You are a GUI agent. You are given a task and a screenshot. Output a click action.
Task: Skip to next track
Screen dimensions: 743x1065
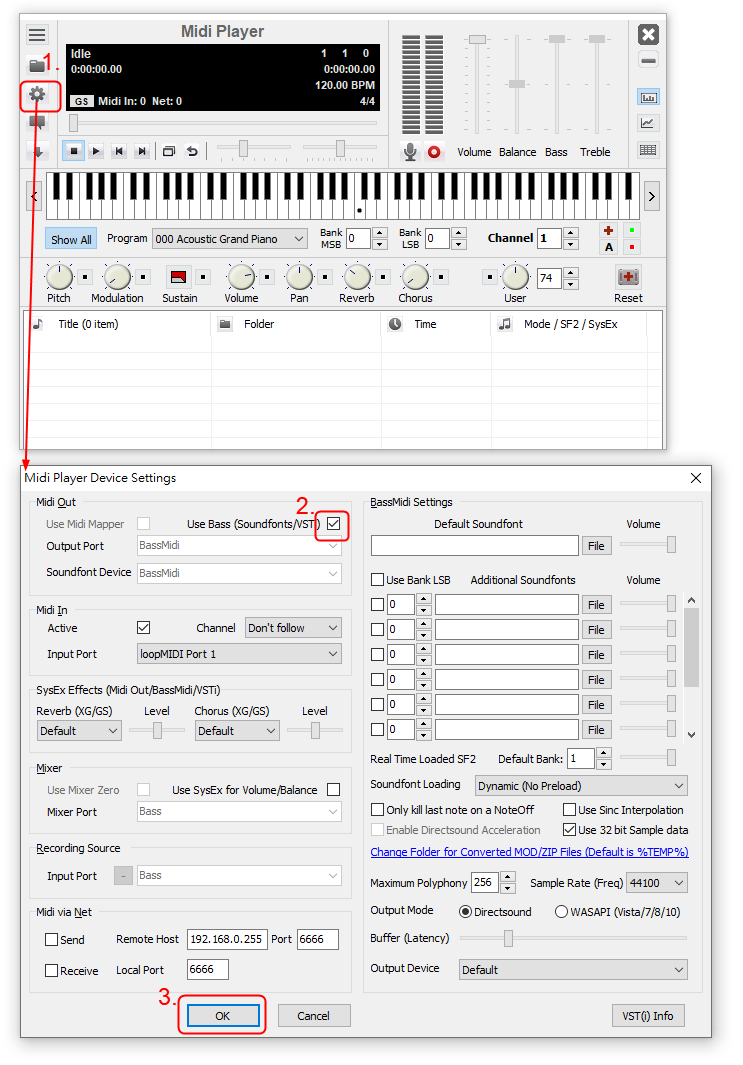coord(141,151)
